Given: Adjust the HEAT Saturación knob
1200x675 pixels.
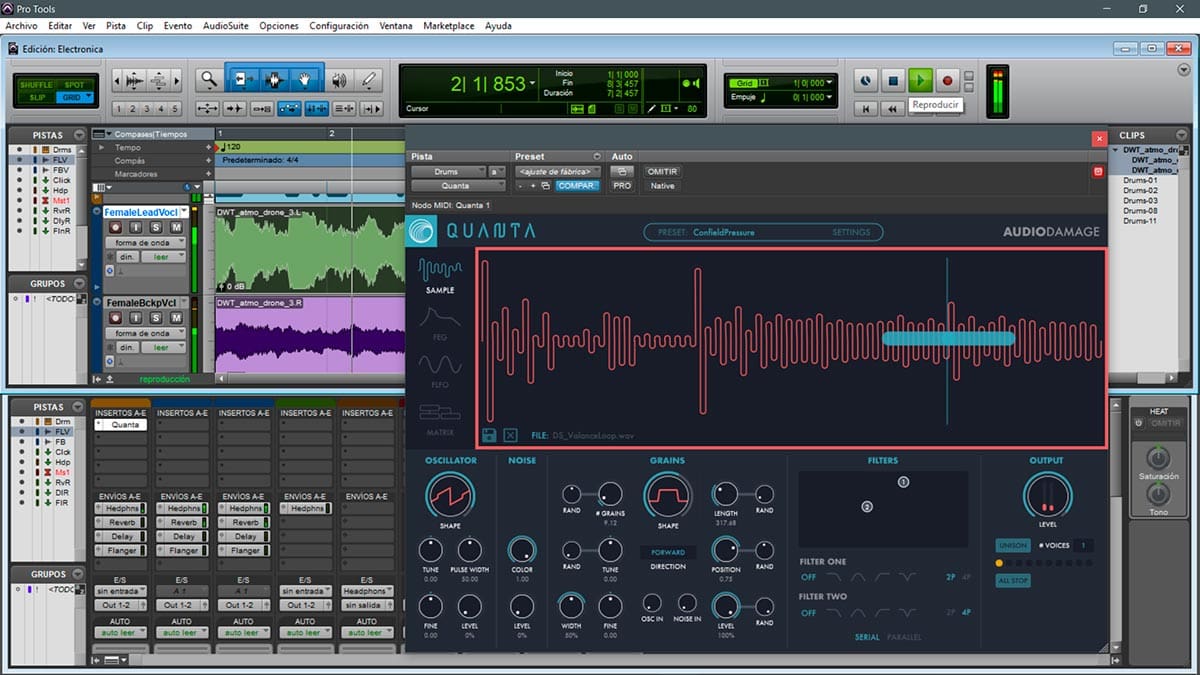Looking at the screenshot, I should (1158, 459).
